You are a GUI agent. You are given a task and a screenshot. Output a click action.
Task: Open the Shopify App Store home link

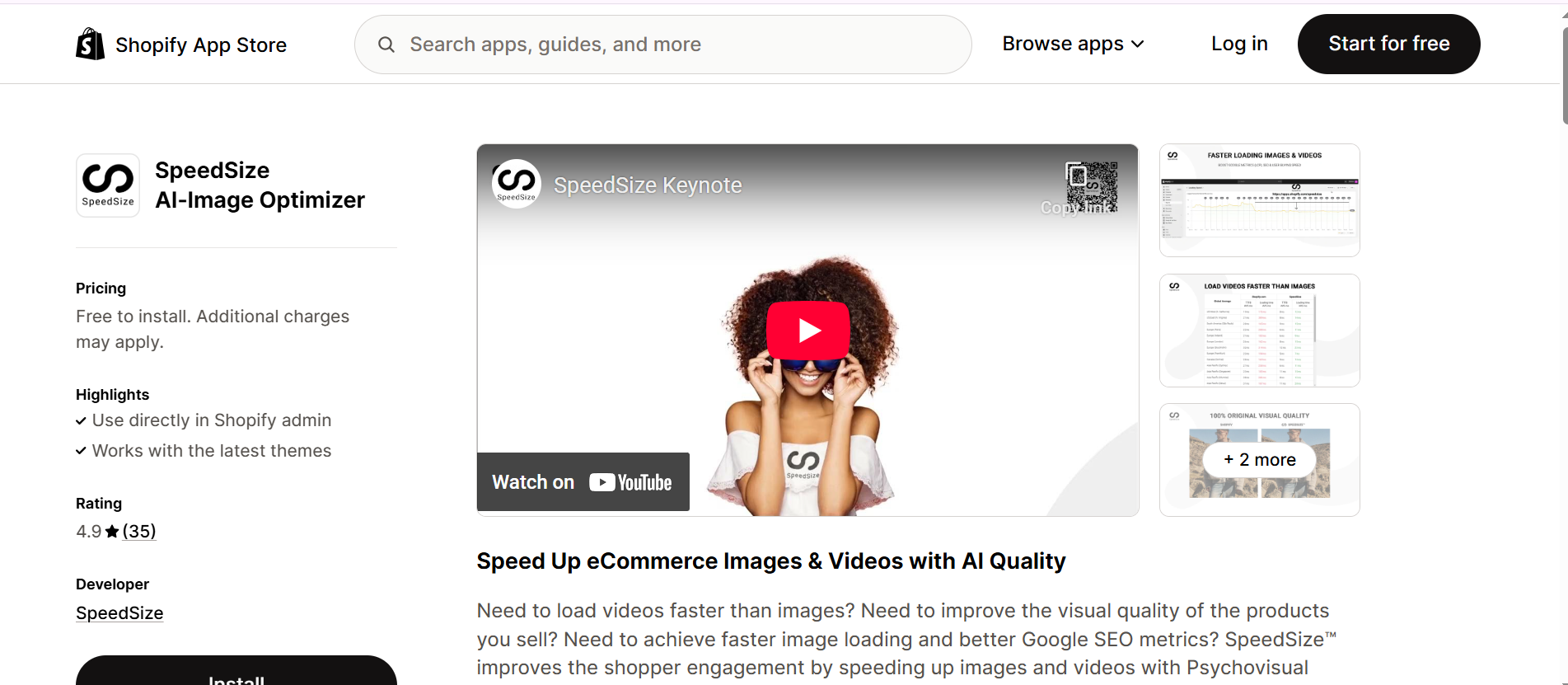pyautogui.click(x=181, y=45)
